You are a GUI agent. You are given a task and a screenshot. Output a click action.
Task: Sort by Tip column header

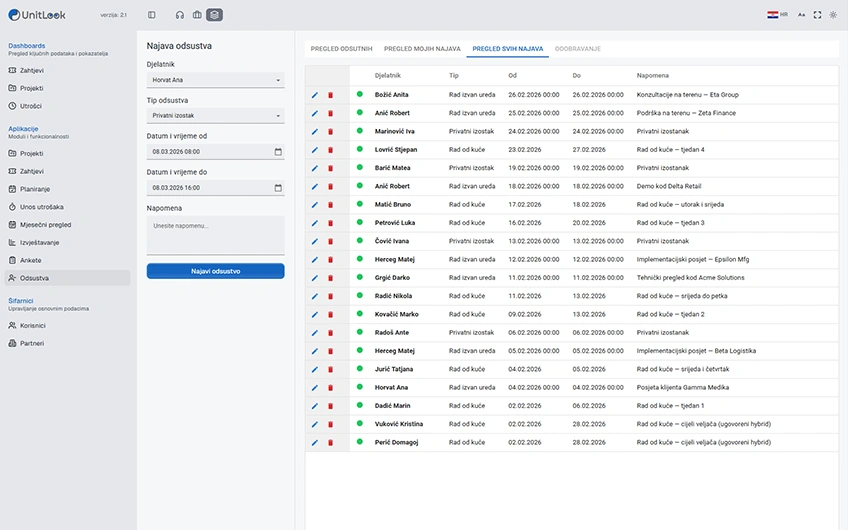point(454,76)
